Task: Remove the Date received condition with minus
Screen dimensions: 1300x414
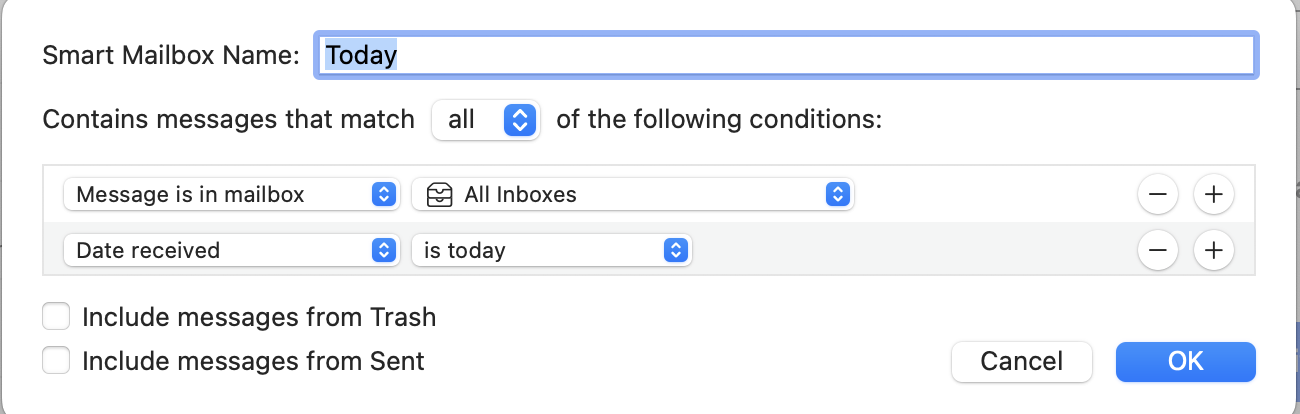Action: (x=1158, y=249)
